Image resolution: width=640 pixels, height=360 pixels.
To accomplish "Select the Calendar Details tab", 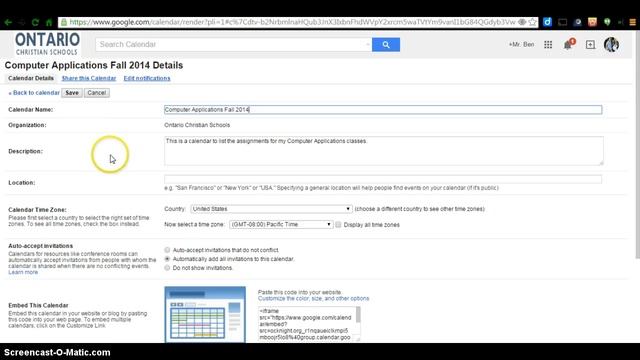I will click(31, 78).
